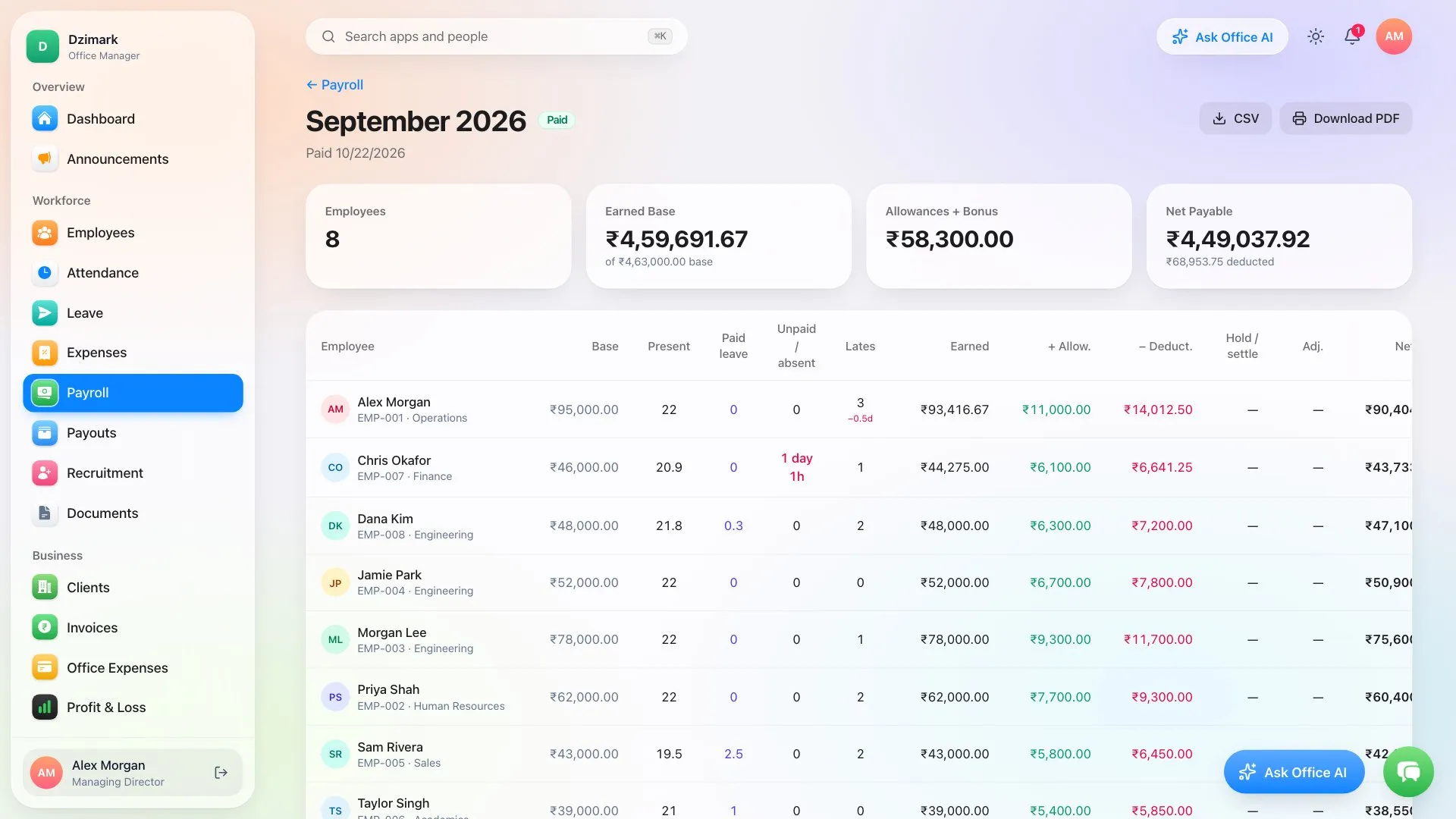Click Alex Morgan's ₹14,012.50 deduction
Viewport: 1456px width, 819px height.
tap(1158, 409)
